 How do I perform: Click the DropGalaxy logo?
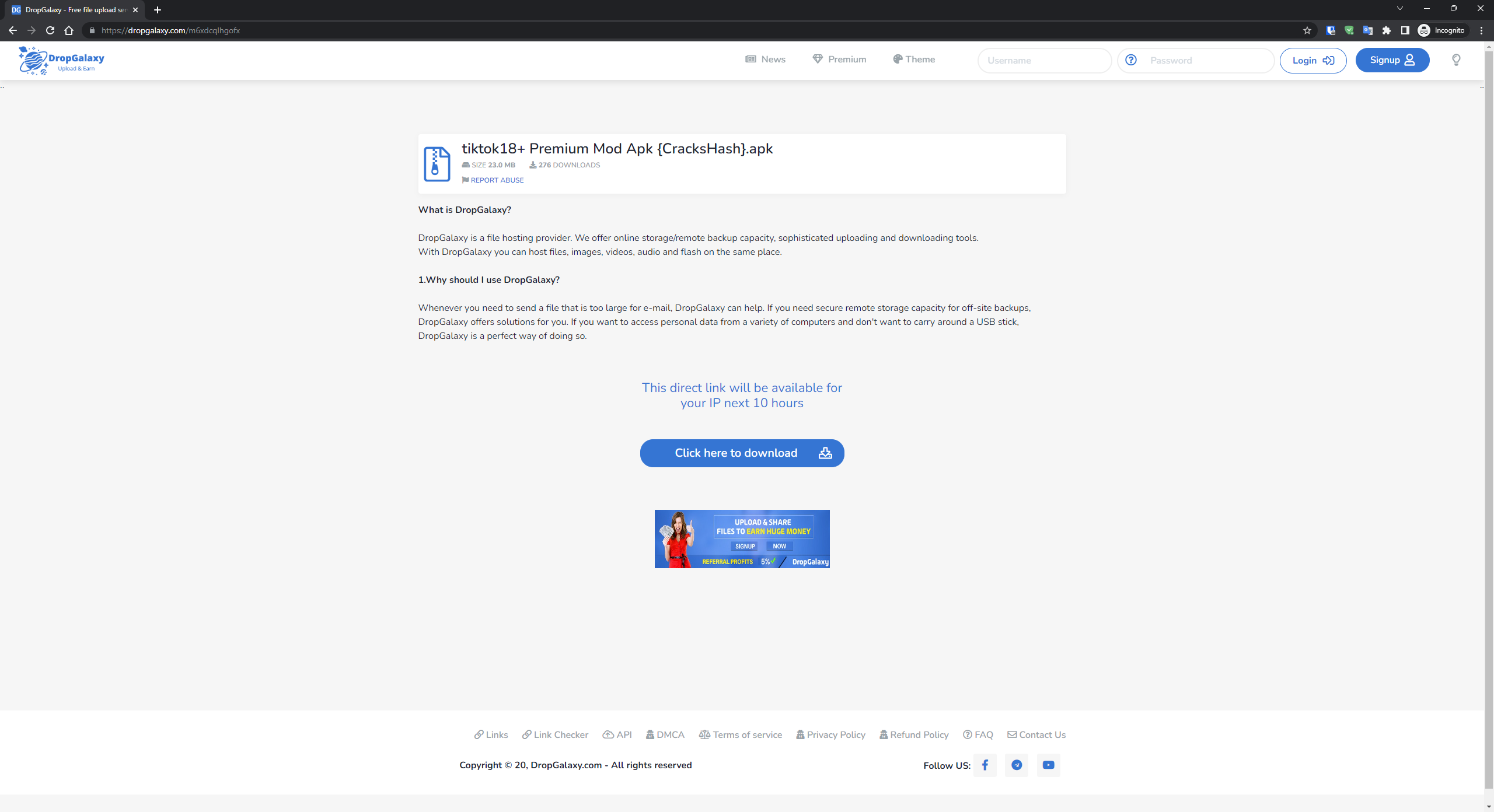pyautogui.click(x=60, y=60)
